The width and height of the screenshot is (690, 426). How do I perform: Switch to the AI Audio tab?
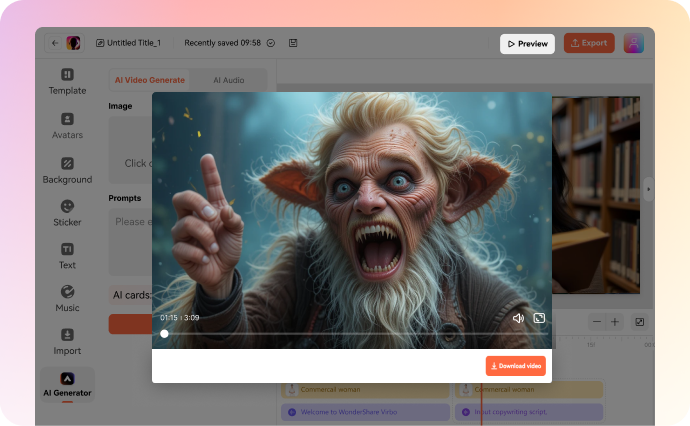click(x=228, y=80)
